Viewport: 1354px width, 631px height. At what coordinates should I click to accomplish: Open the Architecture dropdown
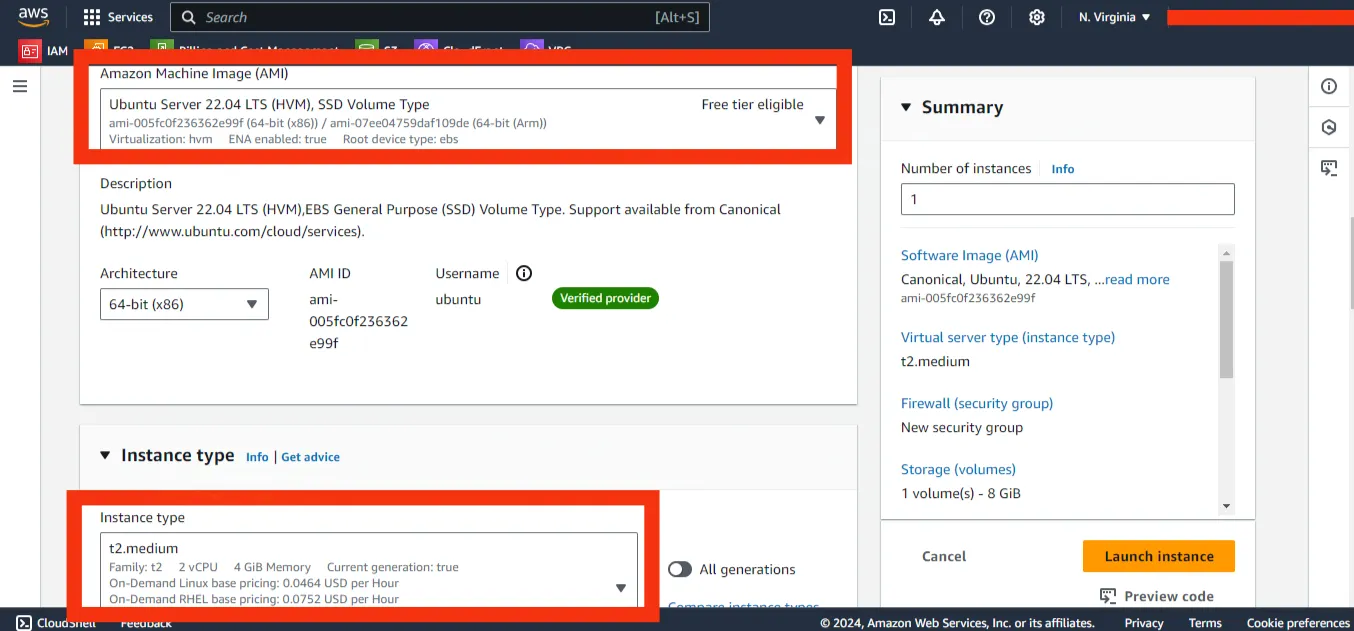click(x=253, y=304)
